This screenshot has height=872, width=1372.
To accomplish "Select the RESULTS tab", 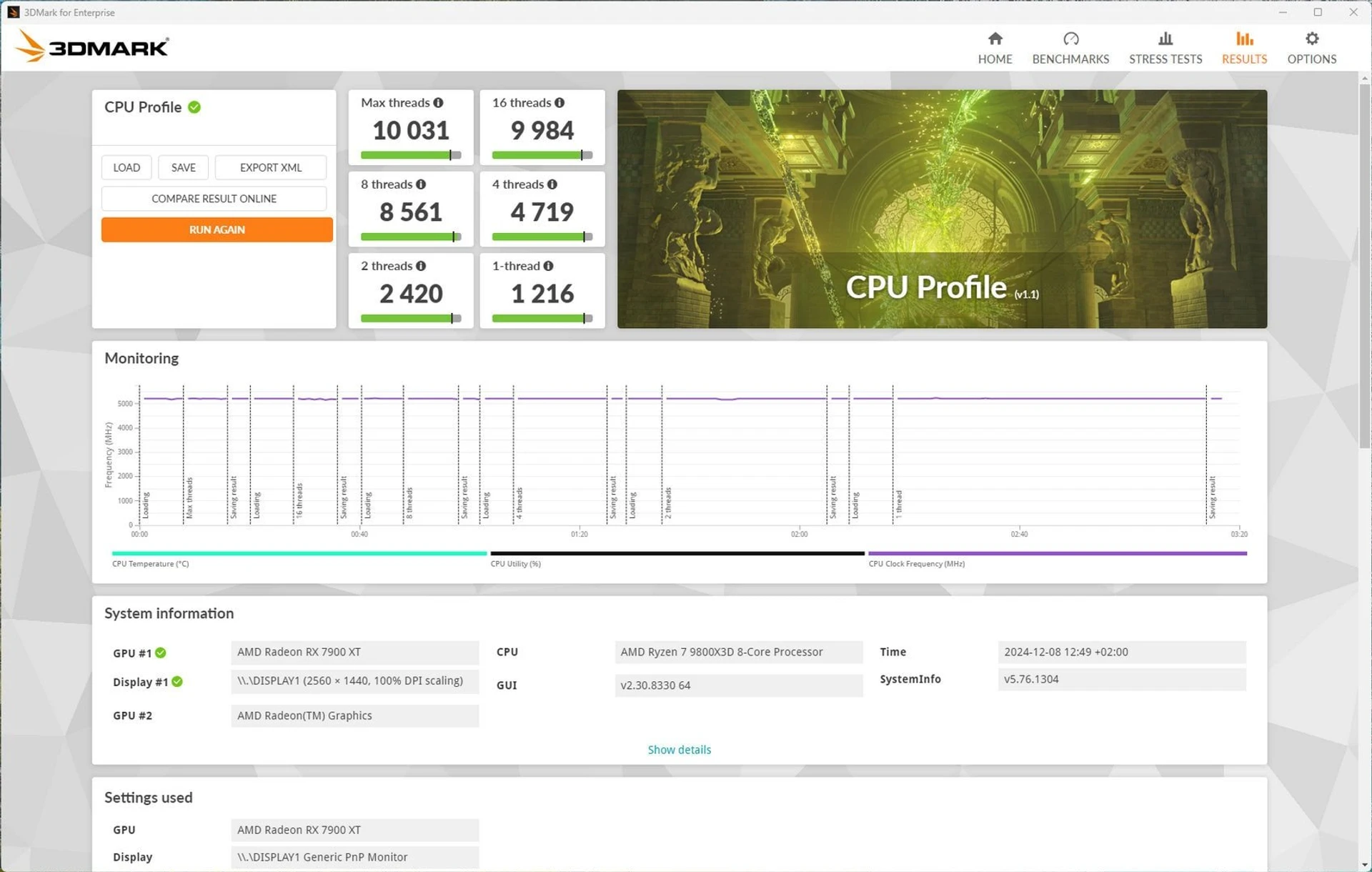I will (x=1244, y=48).
